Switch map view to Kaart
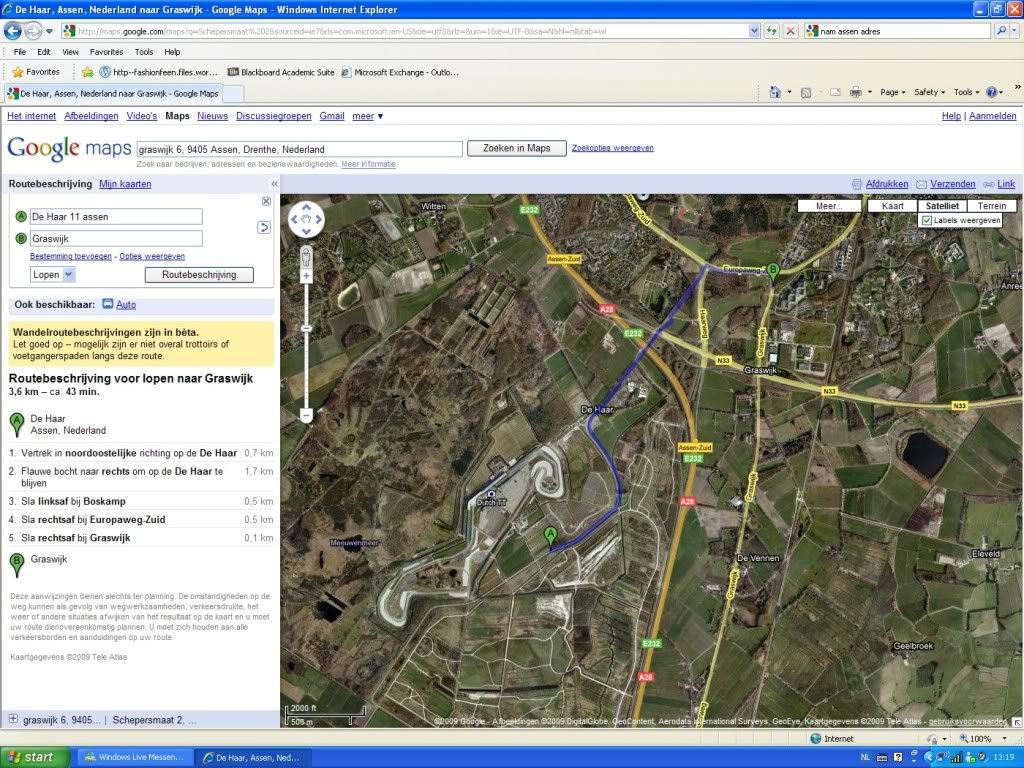 tap(892, 206)
